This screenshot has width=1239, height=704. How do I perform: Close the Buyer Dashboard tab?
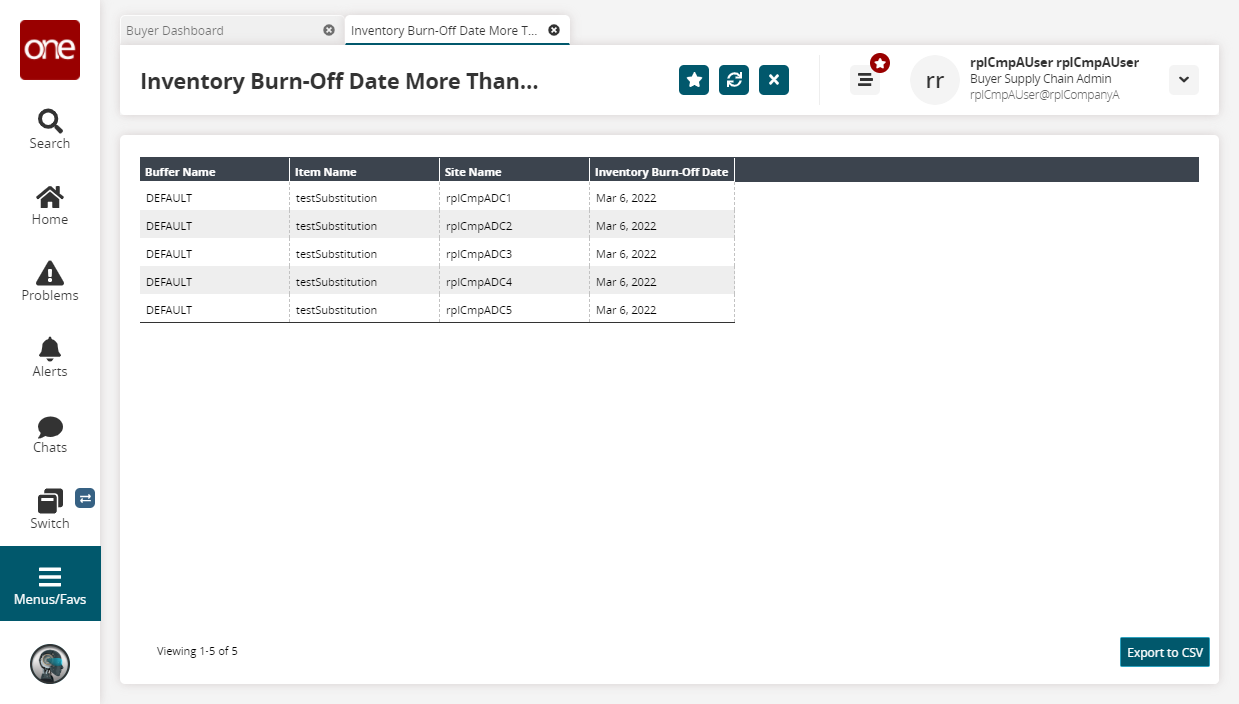coord(329,31)
